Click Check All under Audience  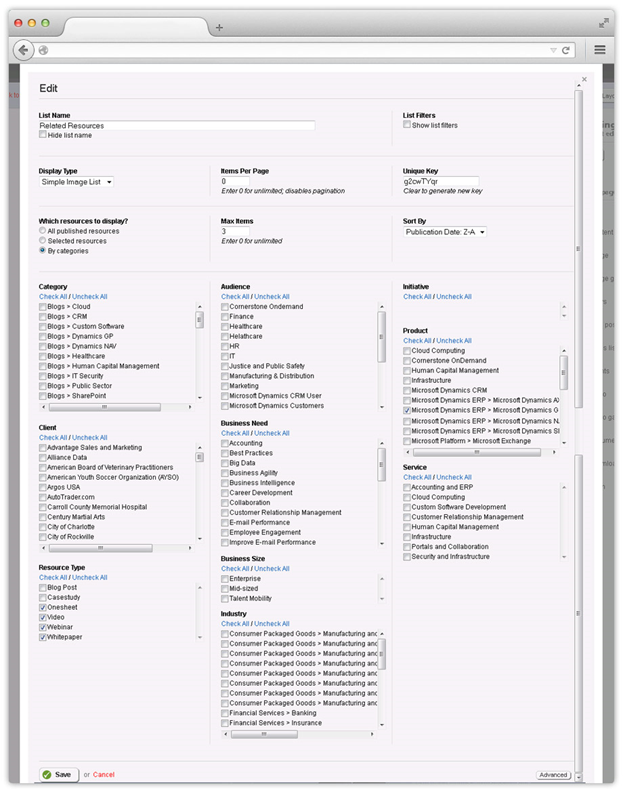pyautogui.click(x=235, y=296)
